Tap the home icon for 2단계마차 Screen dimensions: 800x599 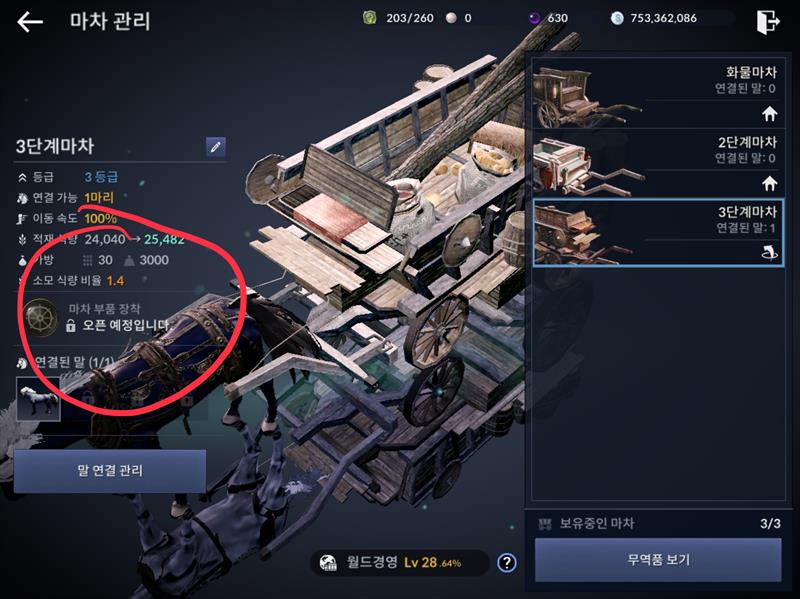coord(769,183)
